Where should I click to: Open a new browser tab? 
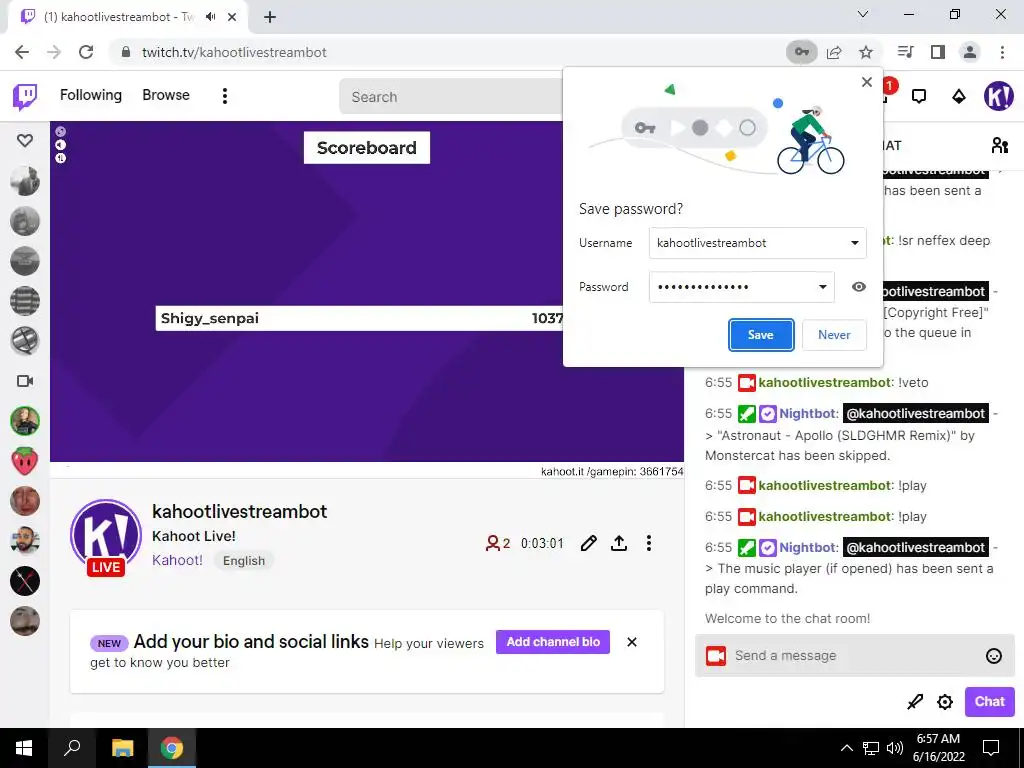point(270,18)
